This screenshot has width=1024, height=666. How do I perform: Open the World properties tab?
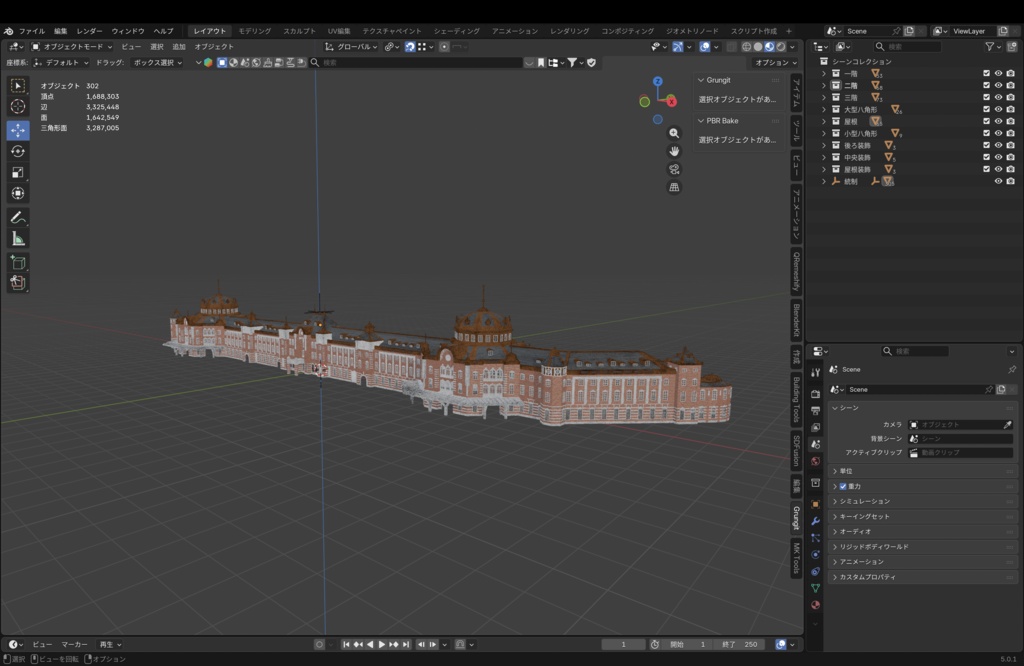(815, 461)
